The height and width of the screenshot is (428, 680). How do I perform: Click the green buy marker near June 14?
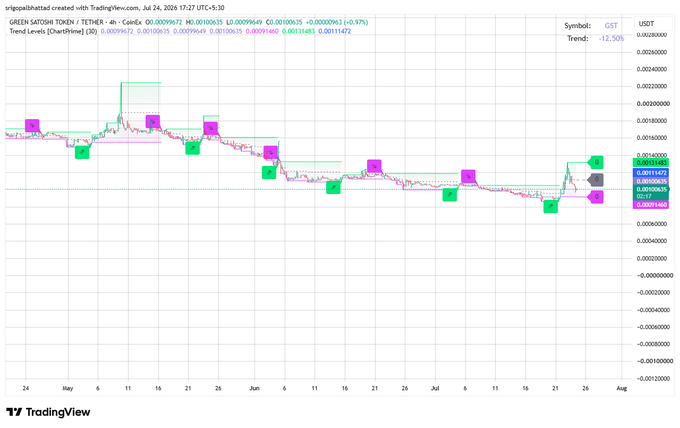[333, 187]
